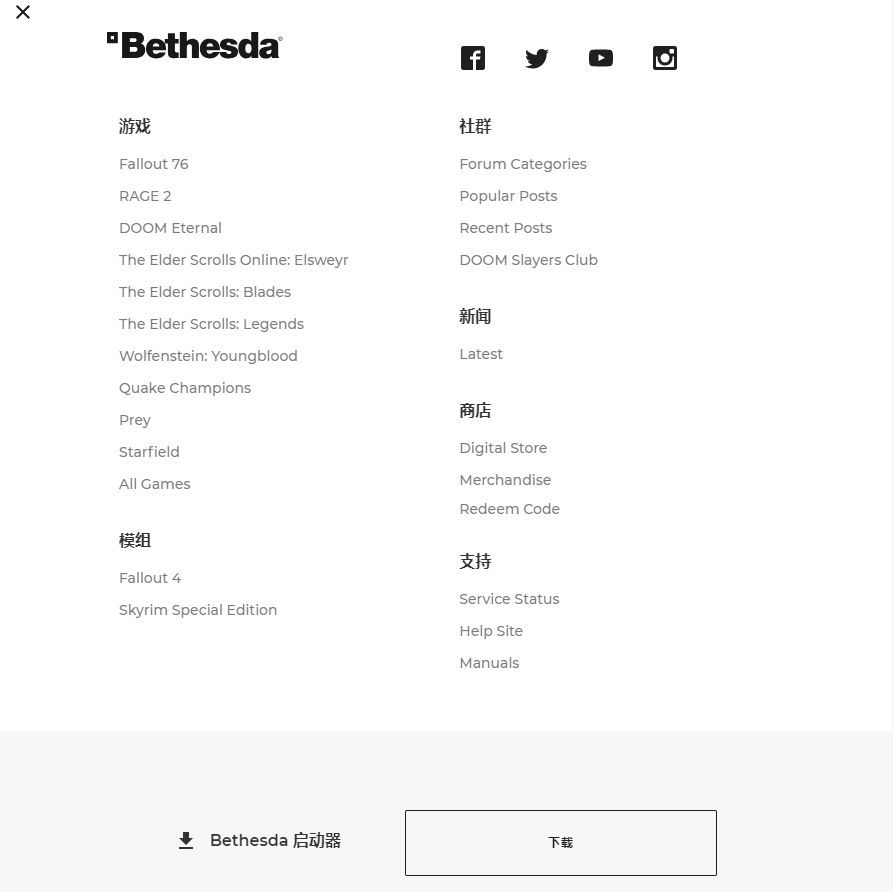Screen dimensions: 893x892
Task: Open the Instagram camera icon
Action: point(665,58)
